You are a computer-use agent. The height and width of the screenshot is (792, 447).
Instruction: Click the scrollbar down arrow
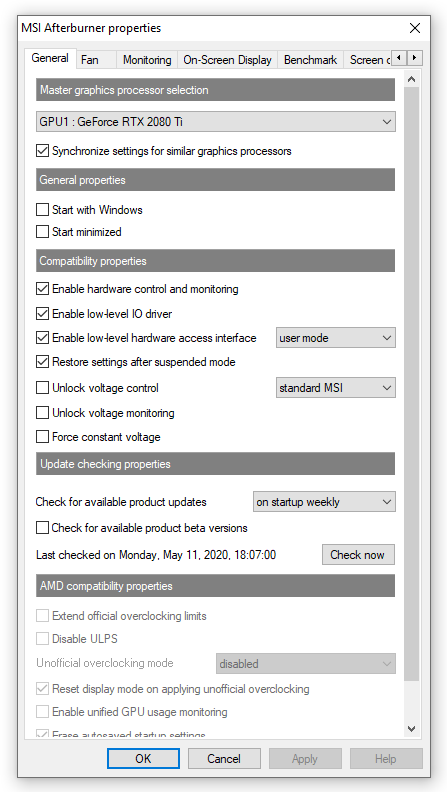[x=411, y=729]
